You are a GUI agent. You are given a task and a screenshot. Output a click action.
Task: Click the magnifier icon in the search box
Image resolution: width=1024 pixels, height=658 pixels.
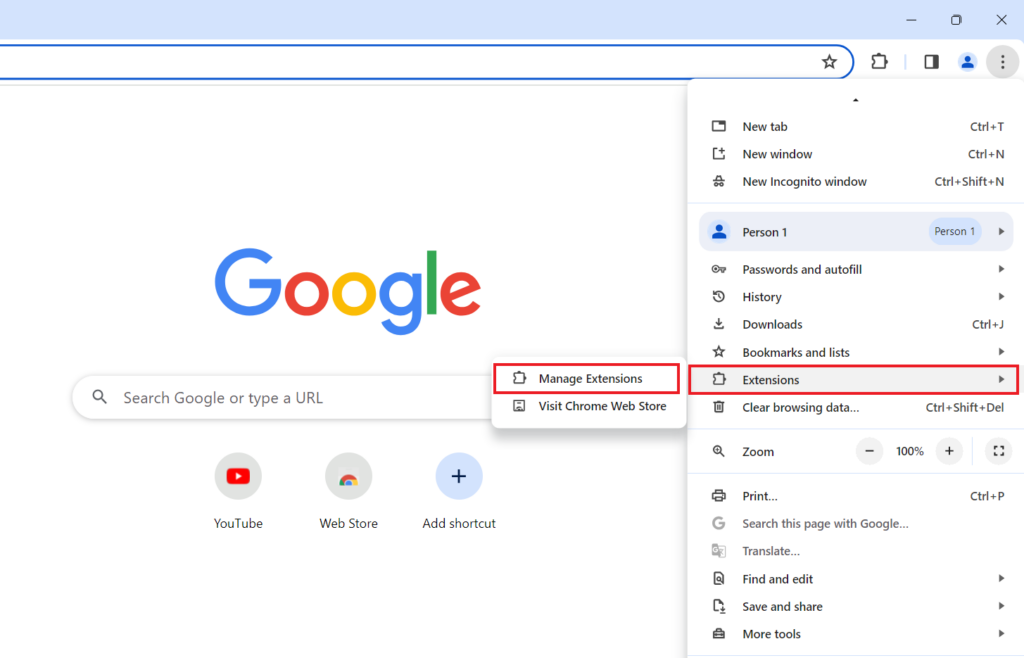point(99,397)
